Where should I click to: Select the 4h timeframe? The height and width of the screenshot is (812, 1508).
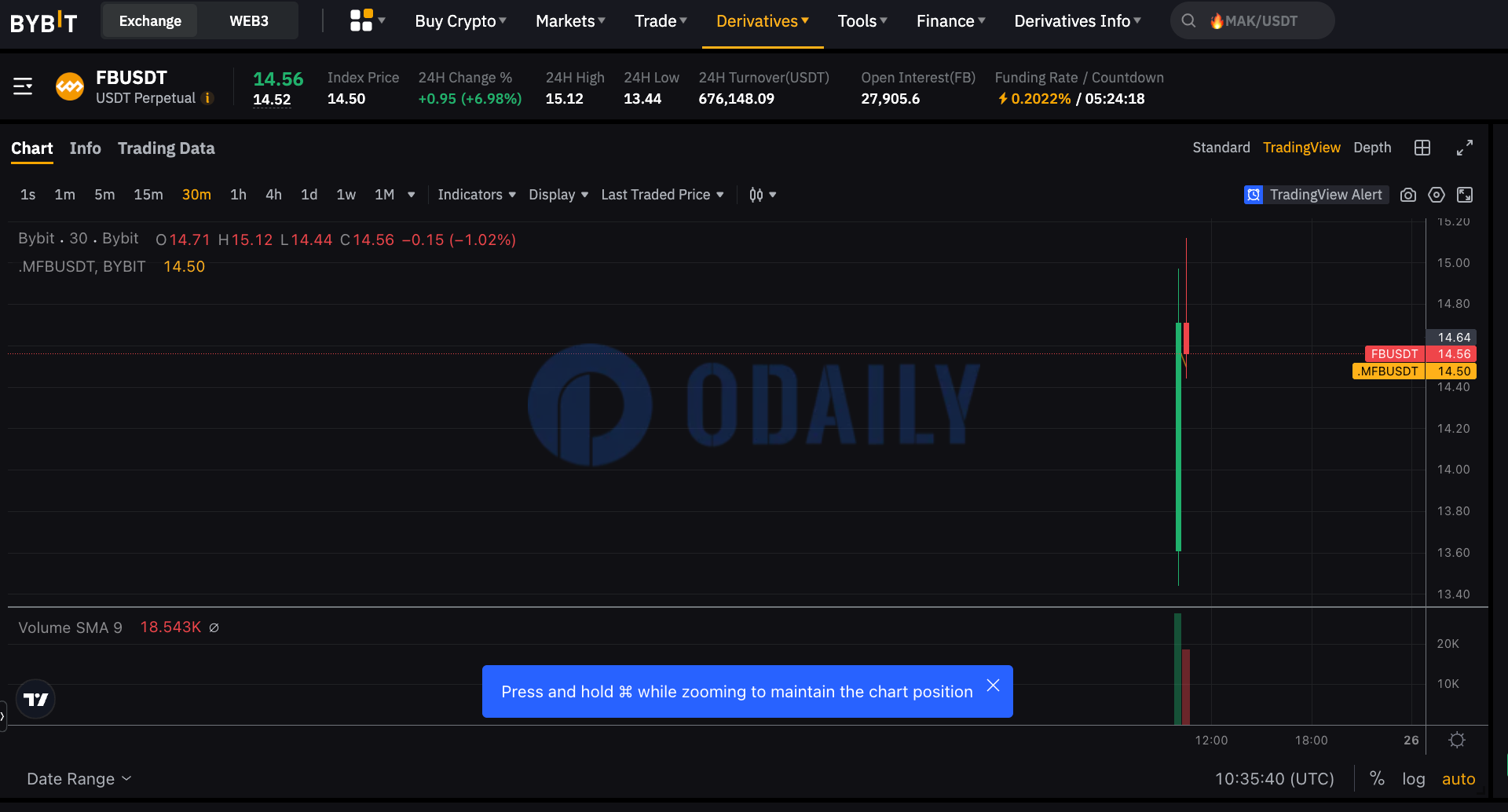point(273,195)
